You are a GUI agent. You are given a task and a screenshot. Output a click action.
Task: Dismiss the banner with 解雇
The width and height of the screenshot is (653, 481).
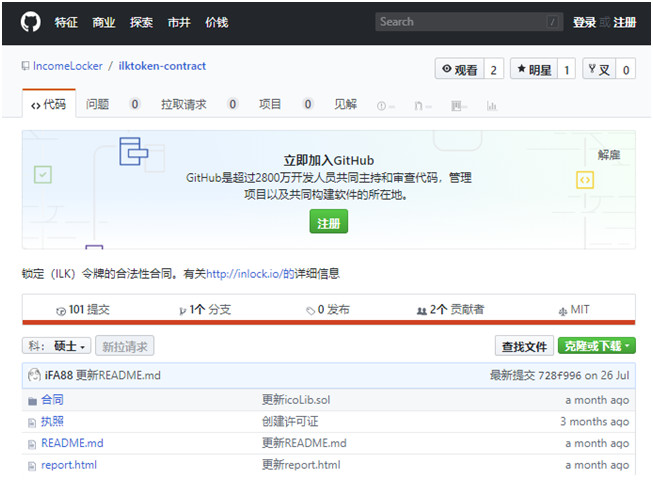[609, 155]
